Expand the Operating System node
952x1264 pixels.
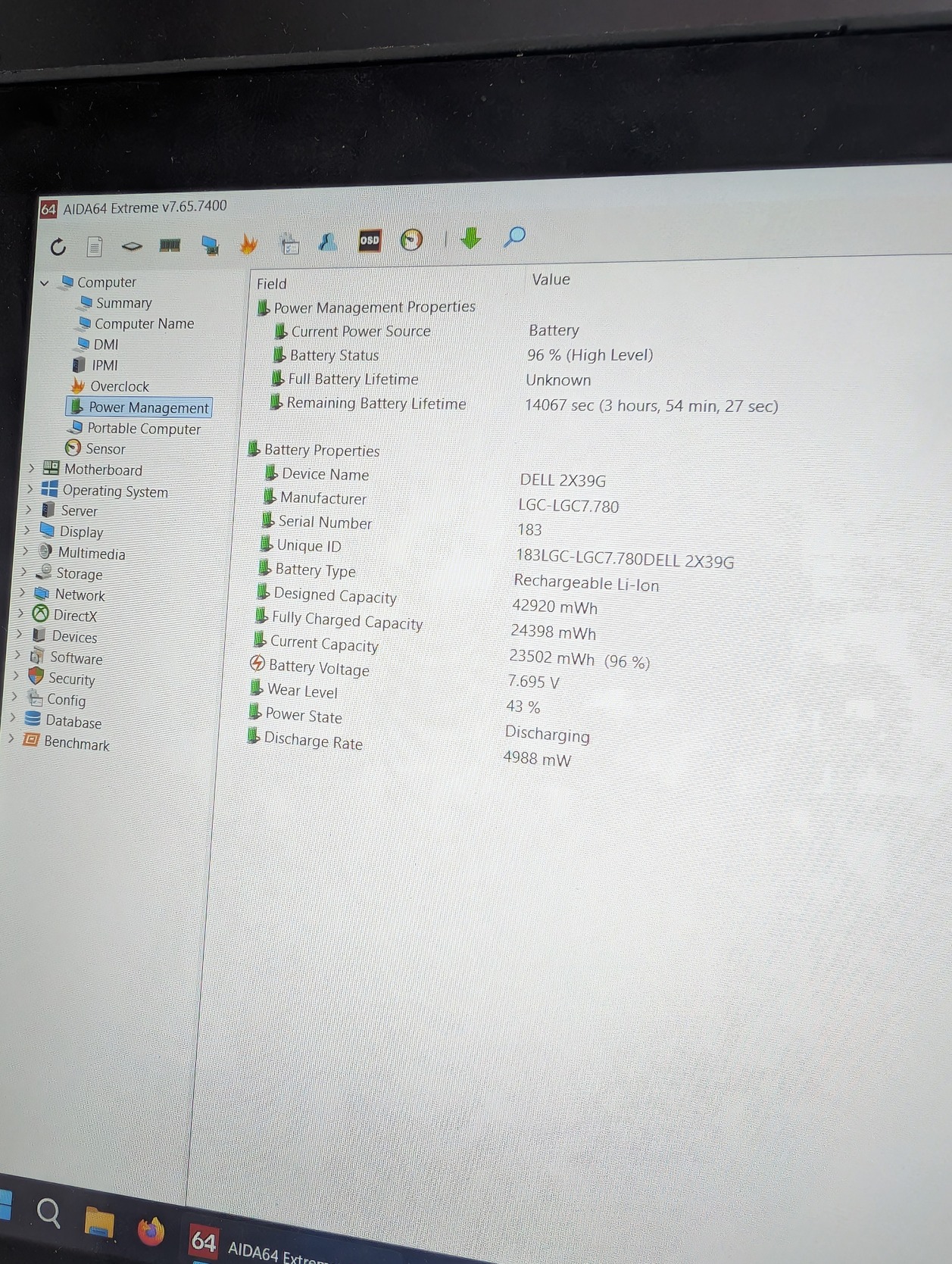click(30, 489)
